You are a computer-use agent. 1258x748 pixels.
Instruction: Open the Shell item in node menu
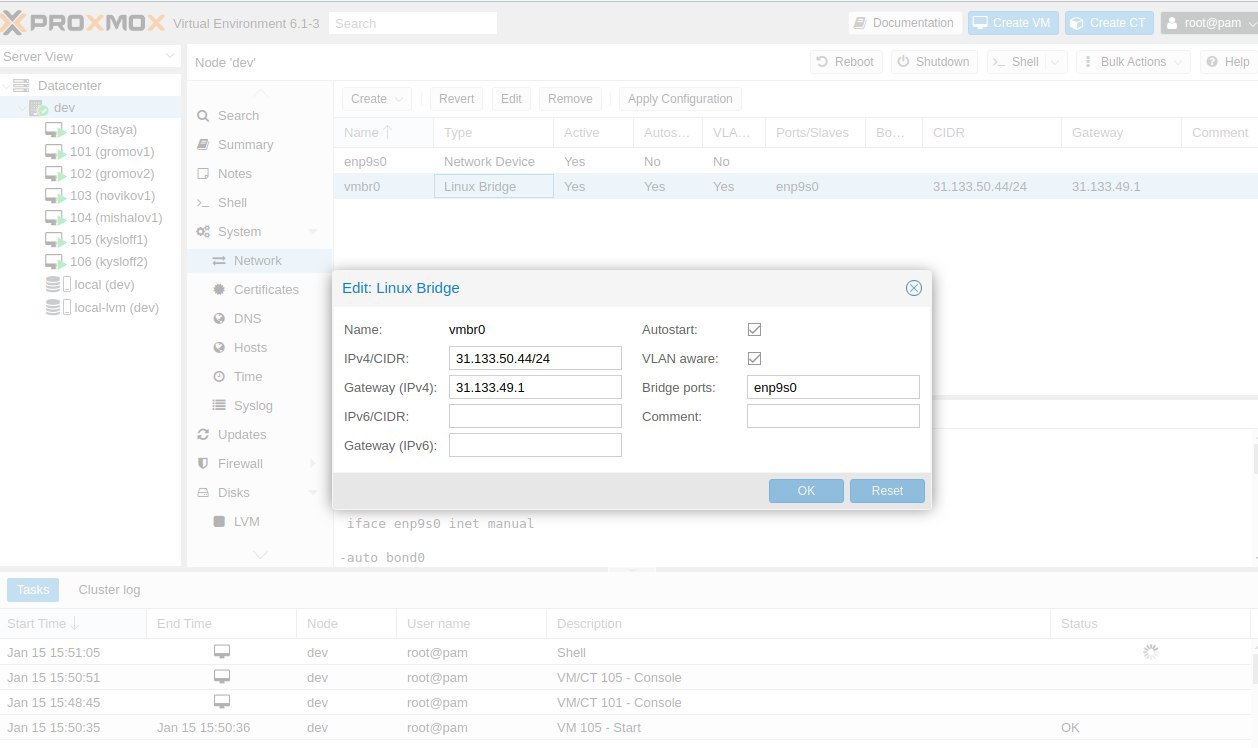pos(259,203)
